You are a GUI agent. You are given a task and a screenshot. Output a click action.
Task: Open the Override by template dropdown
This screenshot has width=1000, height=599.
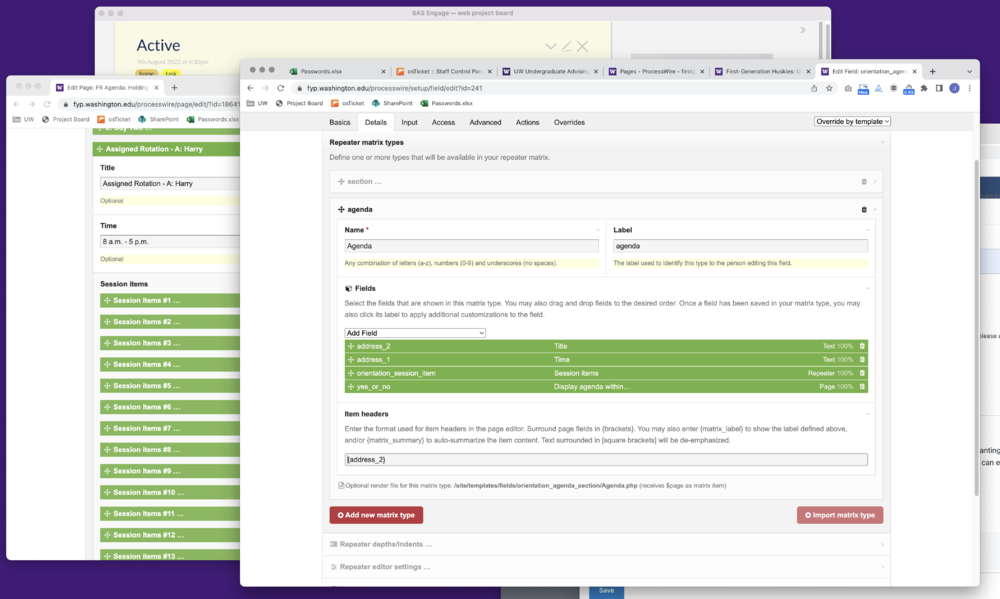(852, 122)
